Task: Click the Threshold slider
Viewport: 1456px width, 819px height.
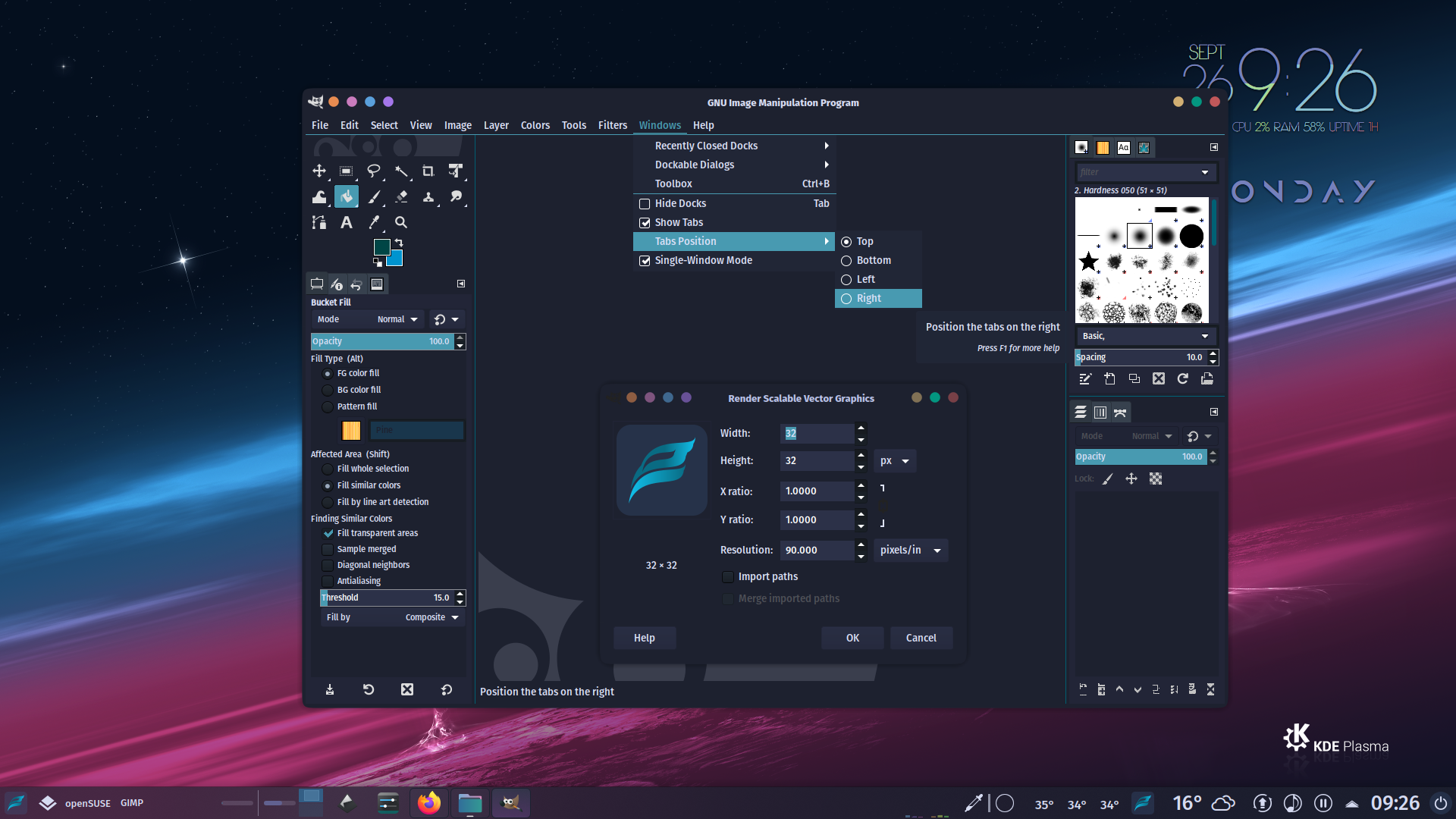Action: (387, 598)
